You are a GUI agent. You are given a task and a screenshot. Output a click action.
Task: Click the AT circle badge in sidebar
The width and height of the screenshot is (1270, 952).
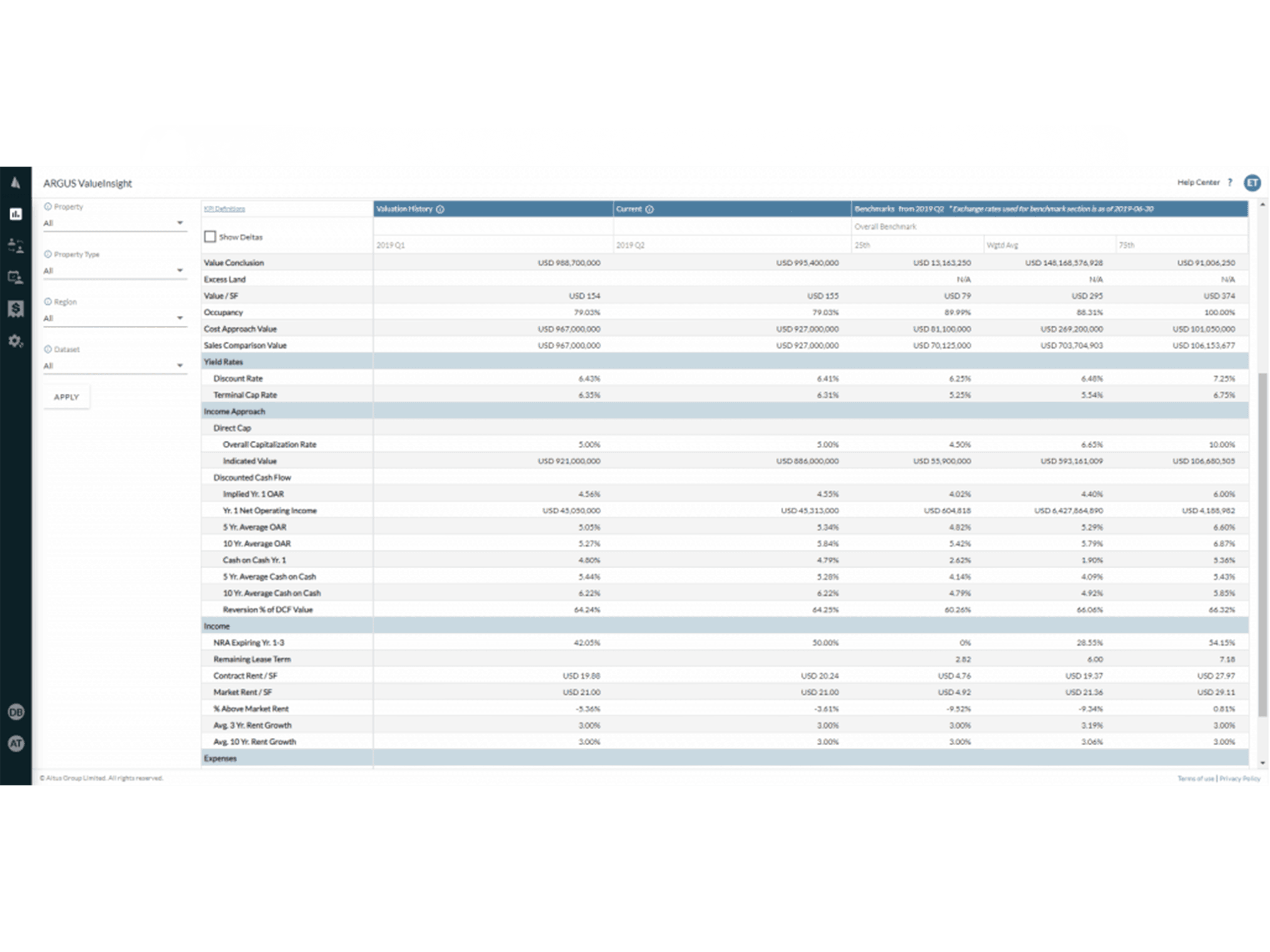pos(15,744)
